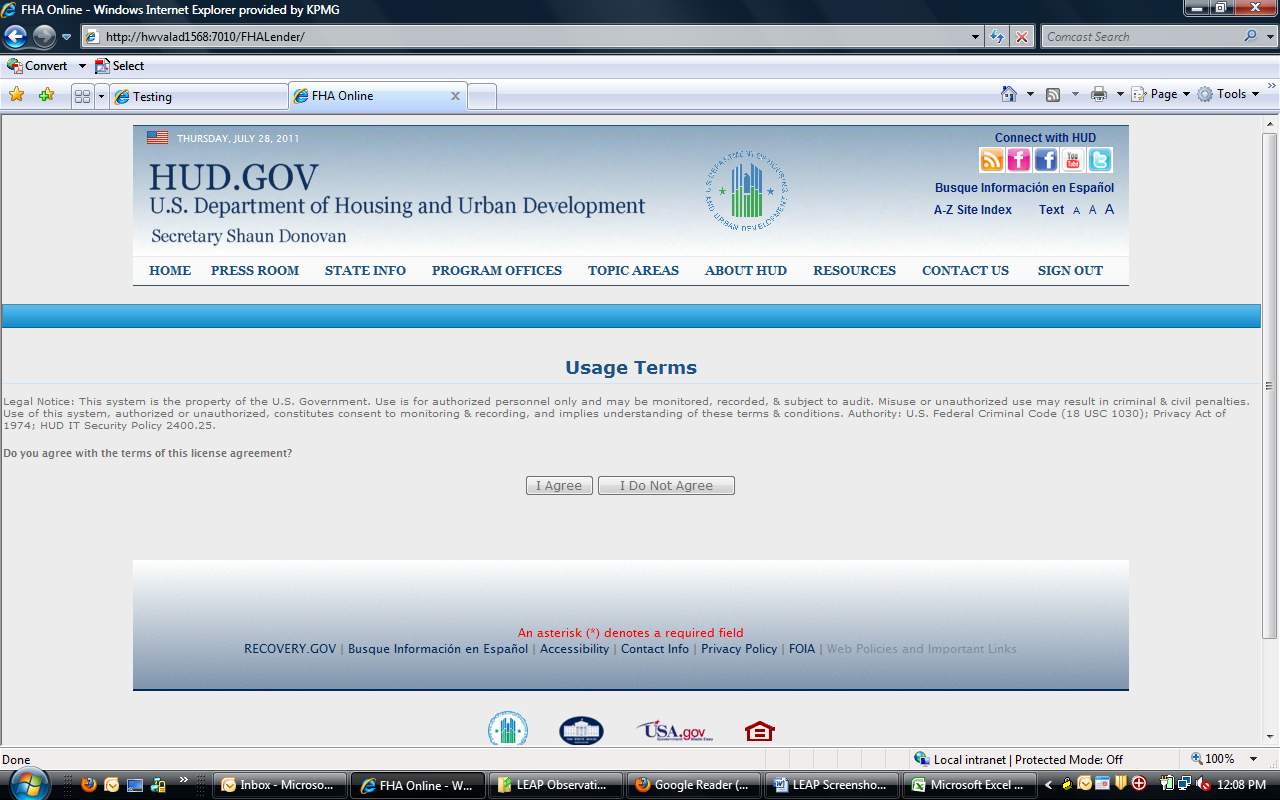This screenshot has height=800, width=1280.
Task: Switch to the Microsoft Excel taskbar button
Action: click(x=968, y=785)
